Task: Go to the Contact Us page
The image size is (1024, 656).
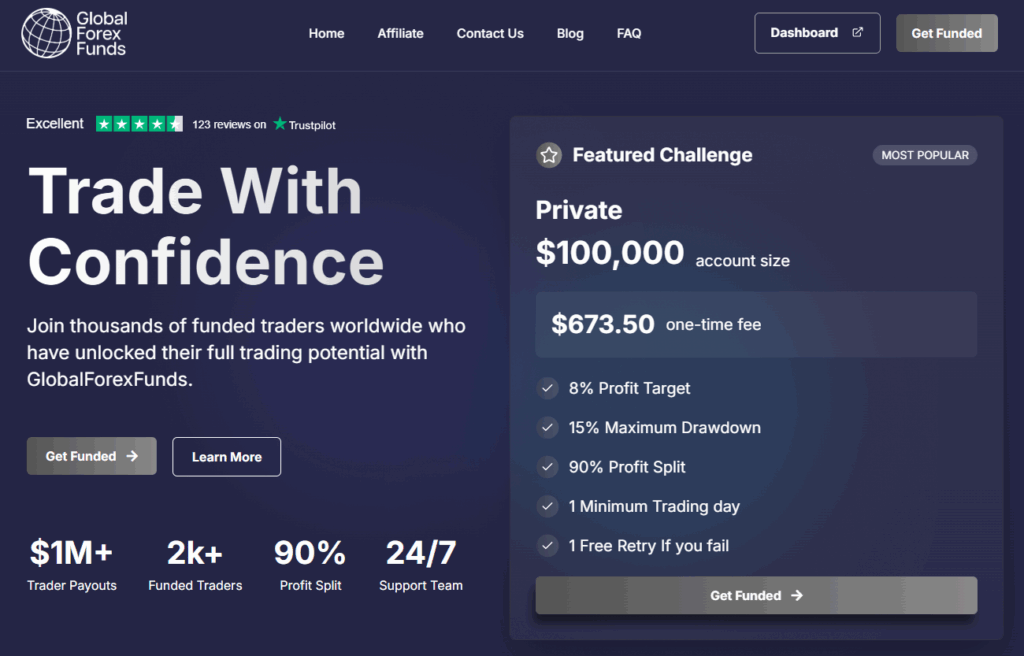Action: pyautogui.click(x=490, y=33)
